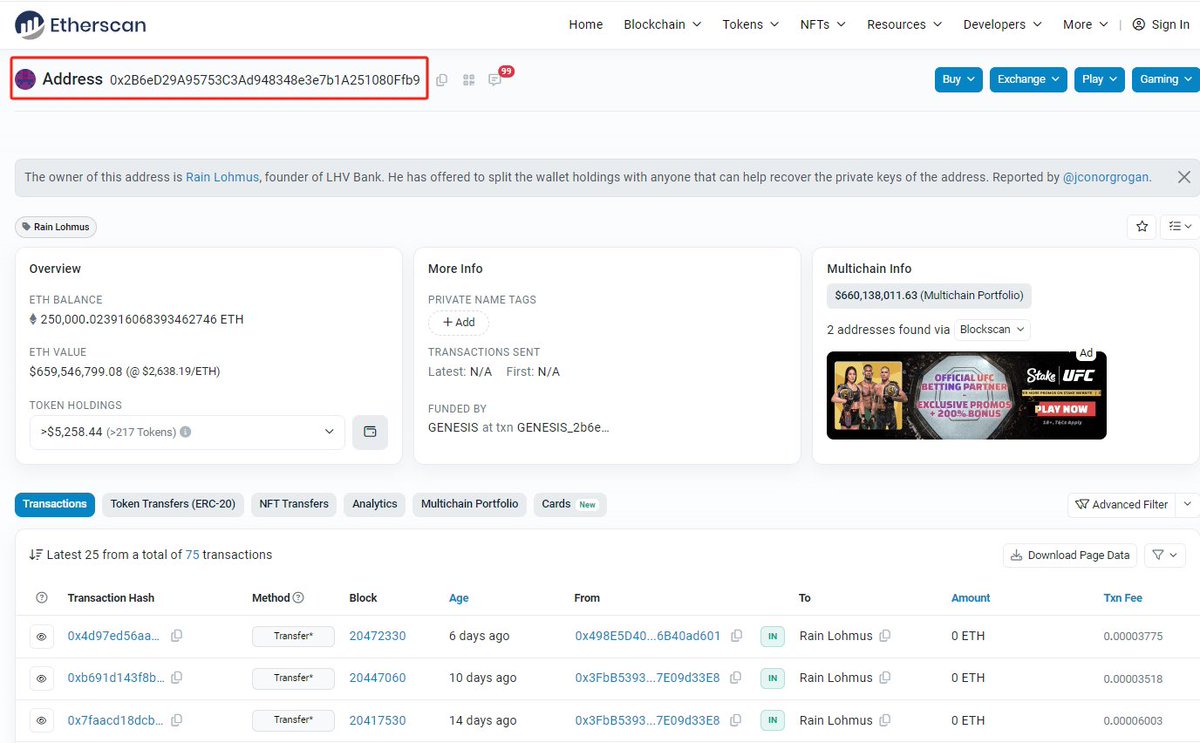
Task: Switch to NFT Transfers tab
Action: click(x=294, y=504)
